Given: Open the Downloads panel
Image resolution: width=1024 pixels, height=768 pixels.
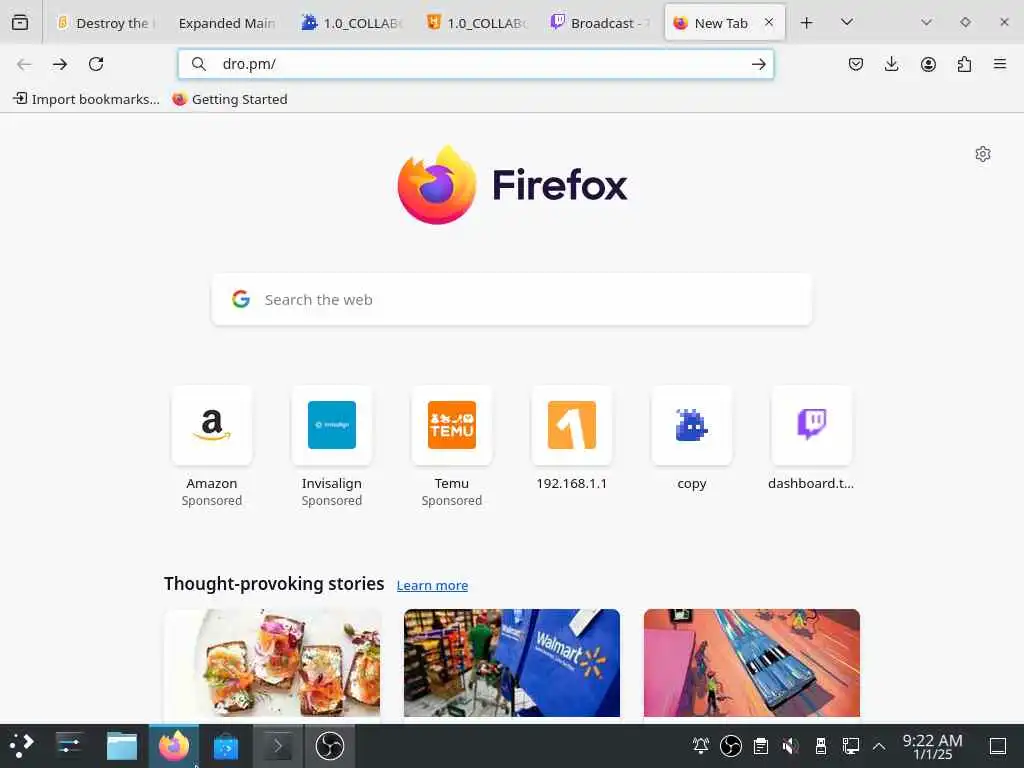Looking at the screenshot, I should (891, 64).
